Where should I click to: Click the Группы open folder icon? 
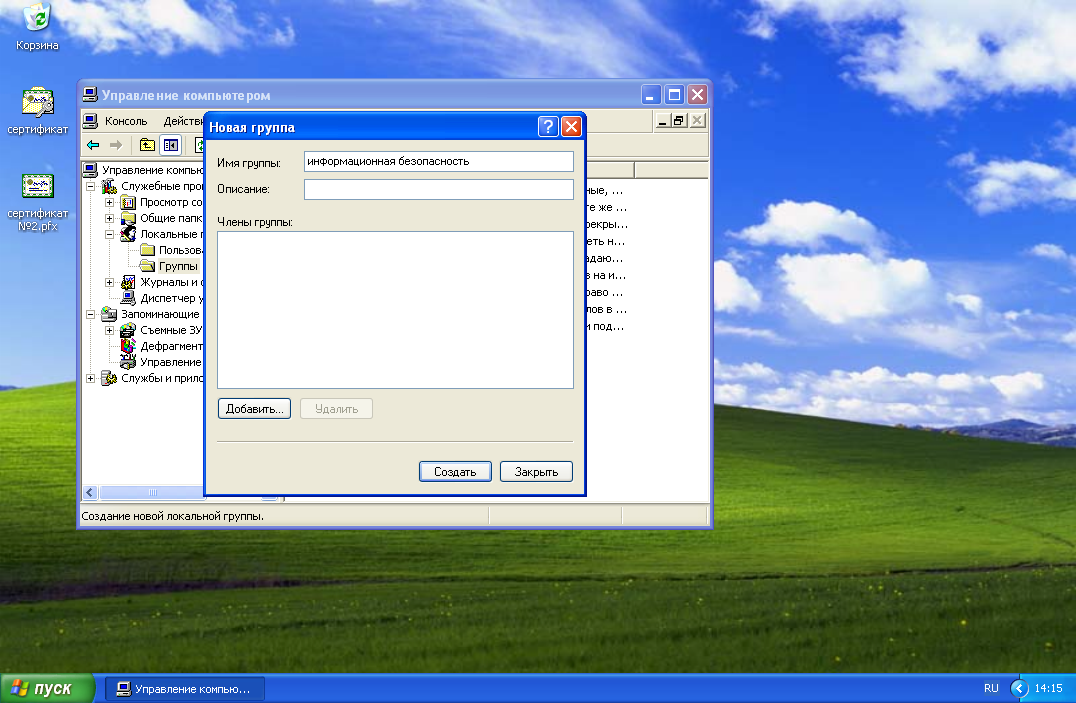coord(147,266)
